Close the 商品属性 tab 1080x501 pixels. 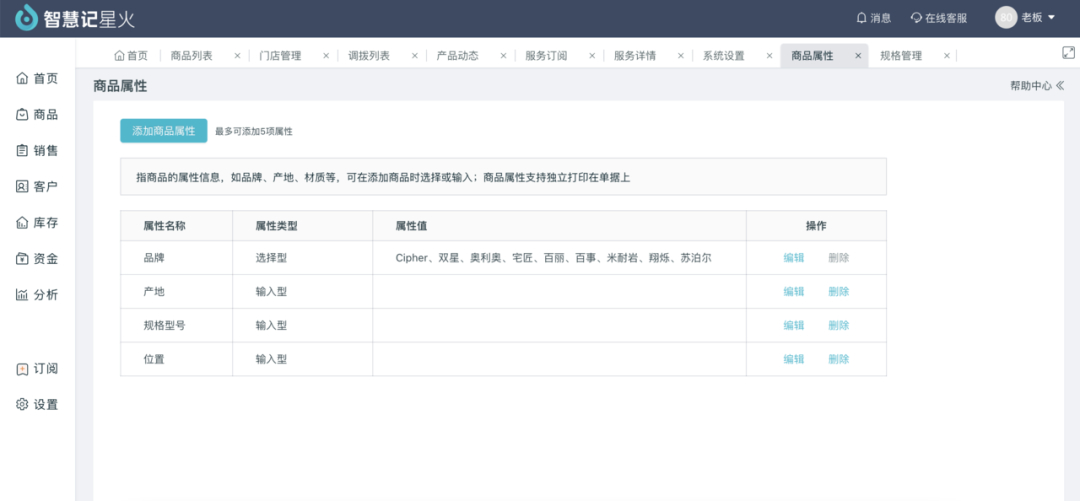point(858,56)
